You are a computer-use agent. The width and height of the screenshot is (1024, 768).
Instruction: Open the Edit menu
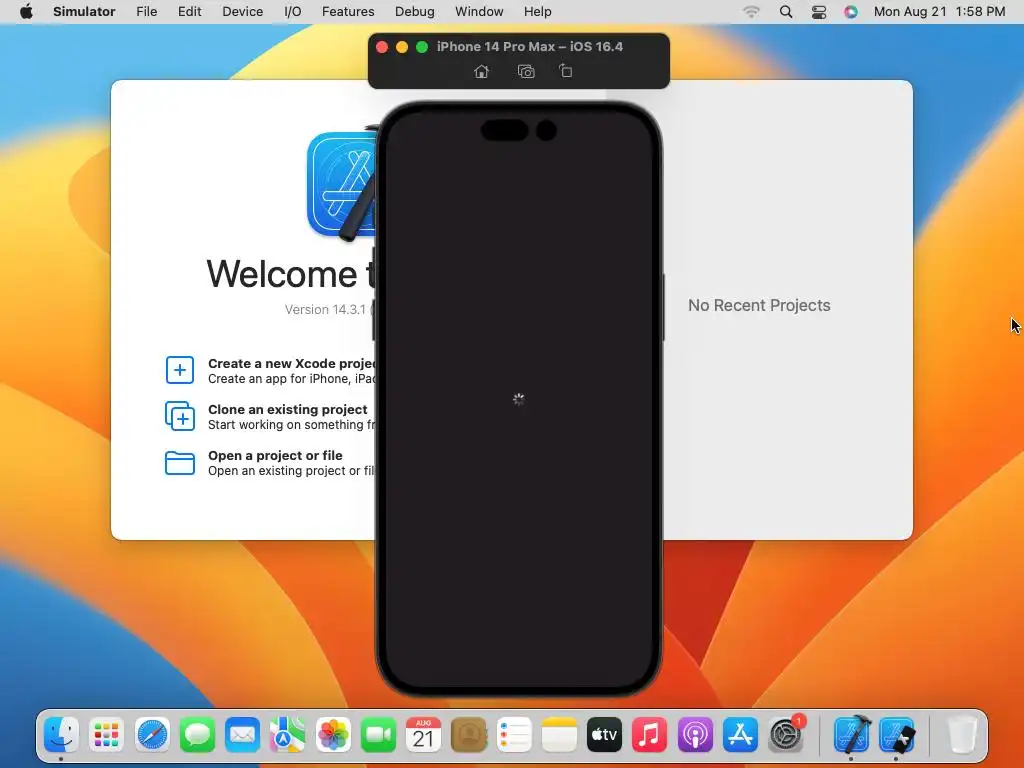(189, 11)
